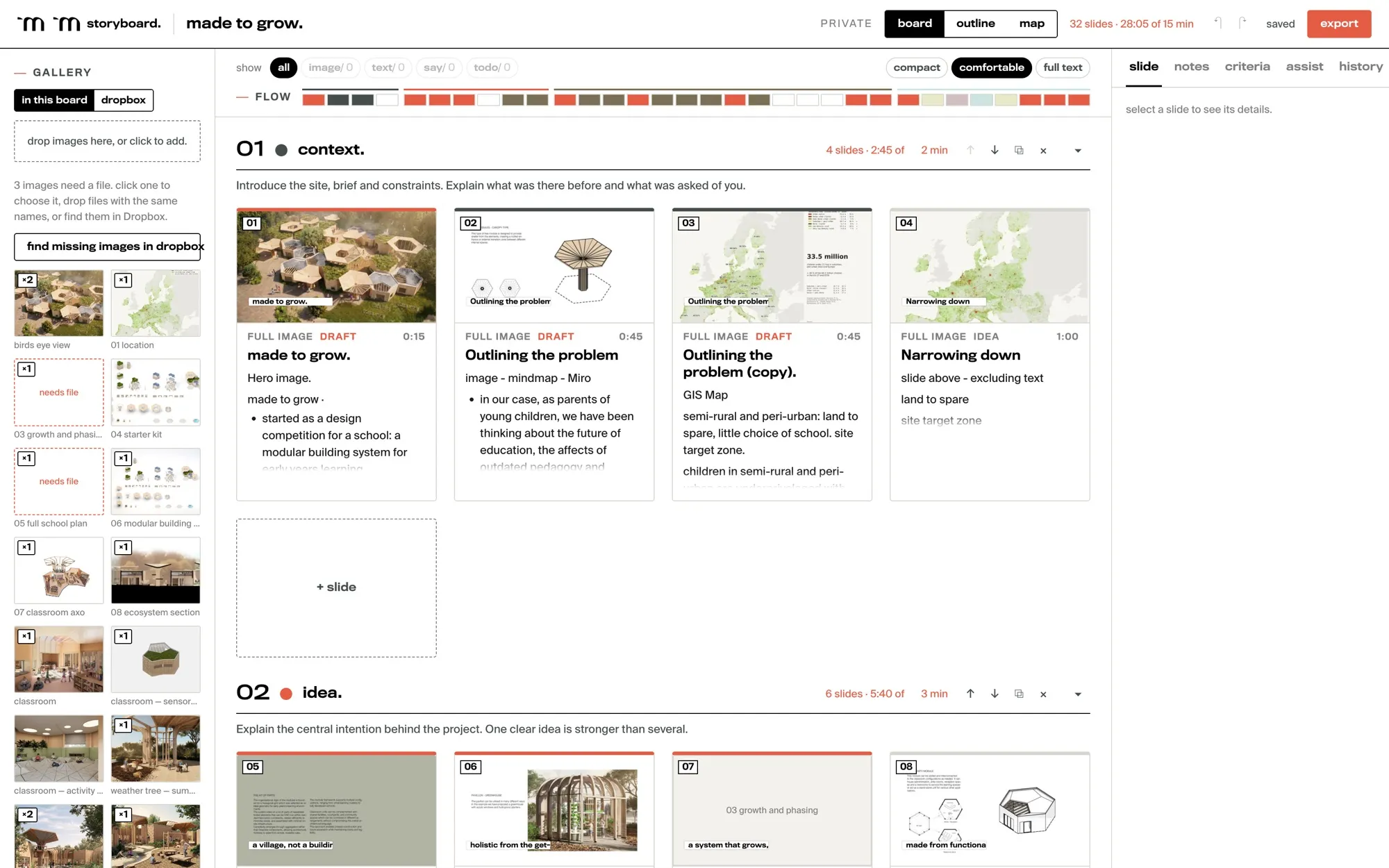The image size is (1389, 868).
Task: Duplicate the context section
Action: (1019, 150)
